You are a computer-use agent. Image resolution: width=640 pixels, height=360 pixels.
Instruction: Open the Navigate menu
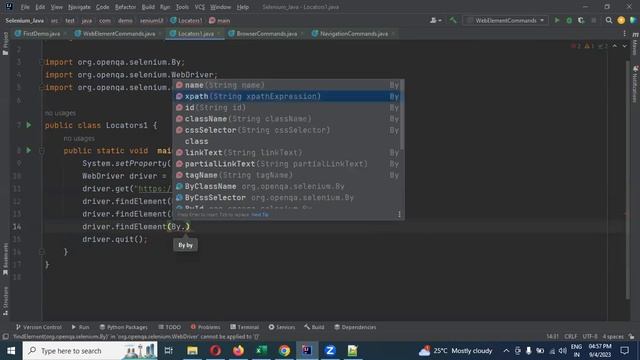[x=79, y=7]
